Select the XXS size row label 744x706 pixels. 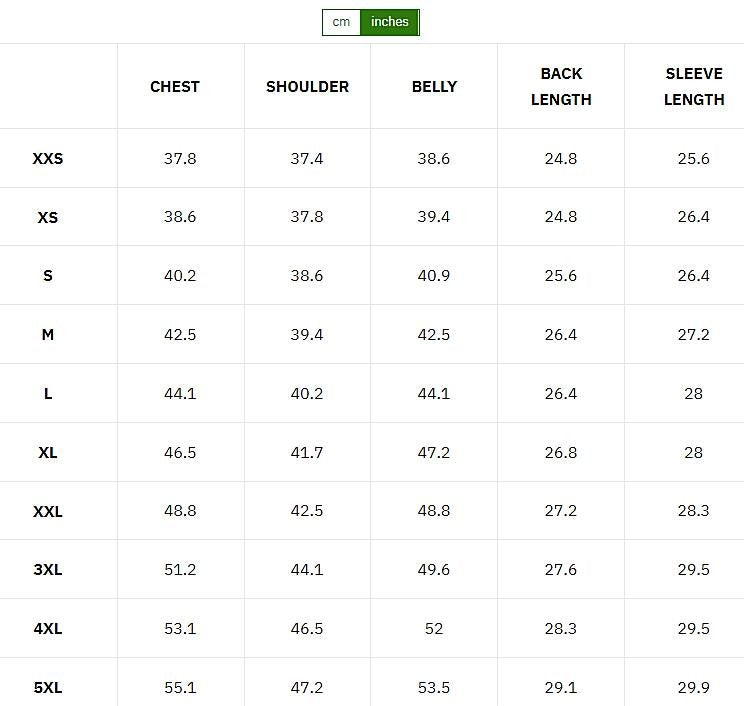pos(48,159)
